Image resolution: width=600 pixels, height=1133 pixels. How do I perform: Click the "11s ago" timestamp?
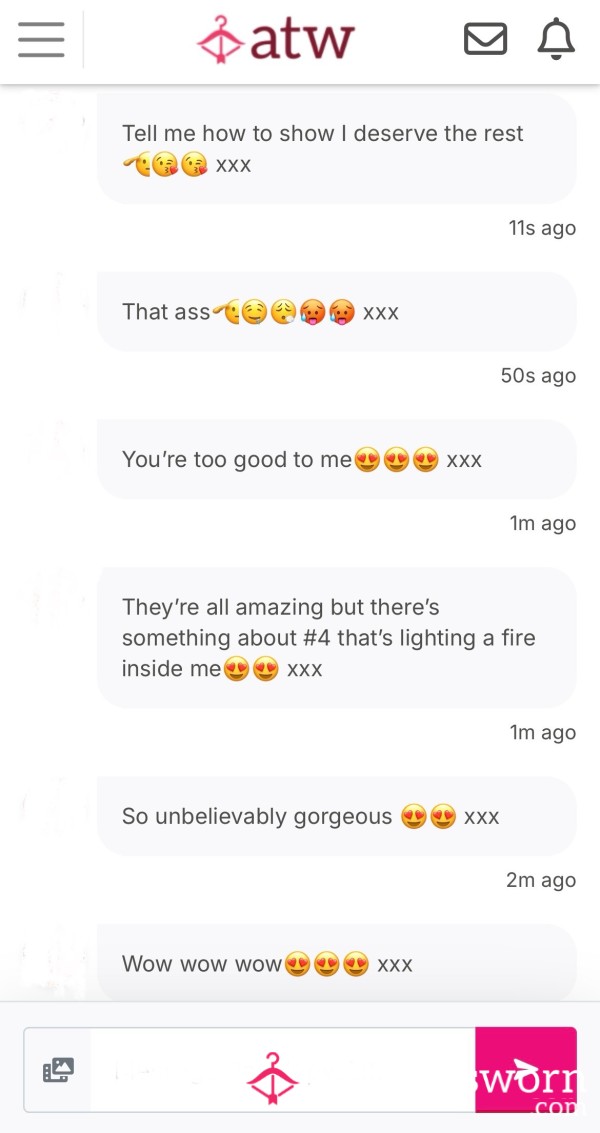pos(542,228)
